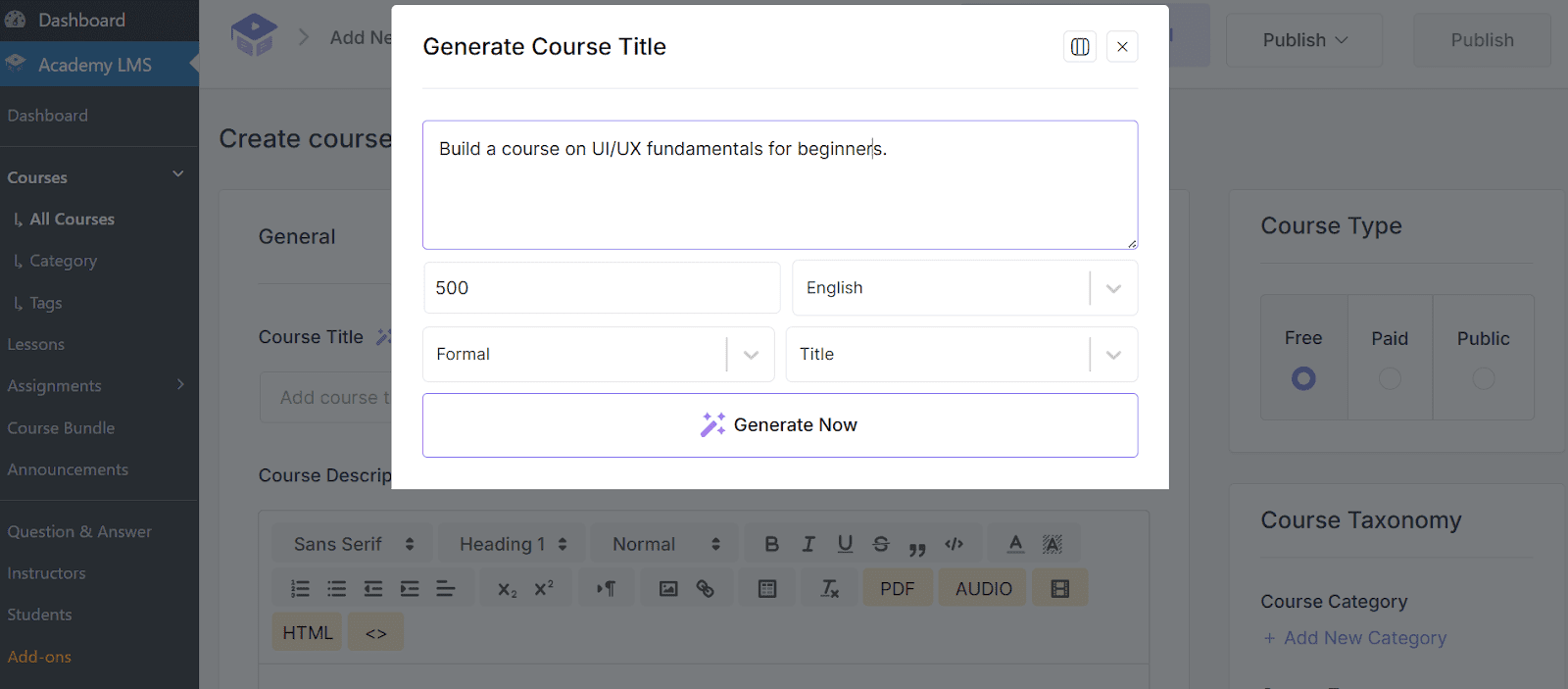This screenshot has height=689, width=1568.
Task: Open the Sans Serif font dropdown
Action: tap(354, 544)
